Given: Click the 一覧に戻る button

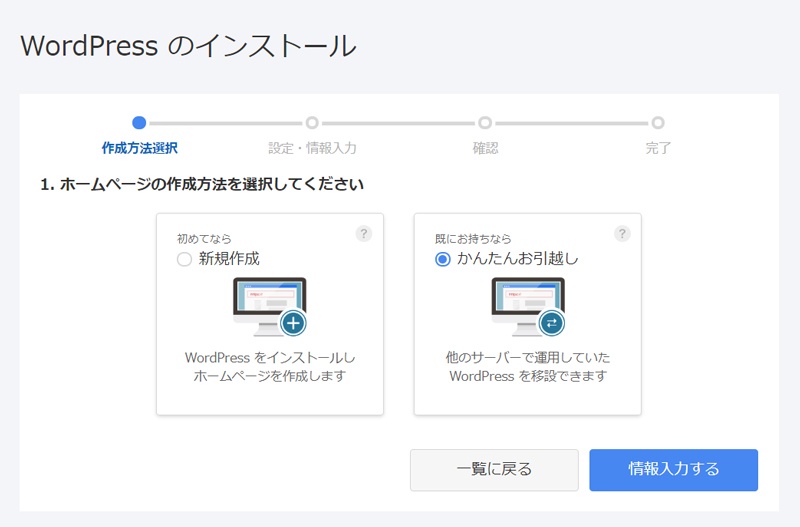Looking at the screenshot, I should point(494,470).
